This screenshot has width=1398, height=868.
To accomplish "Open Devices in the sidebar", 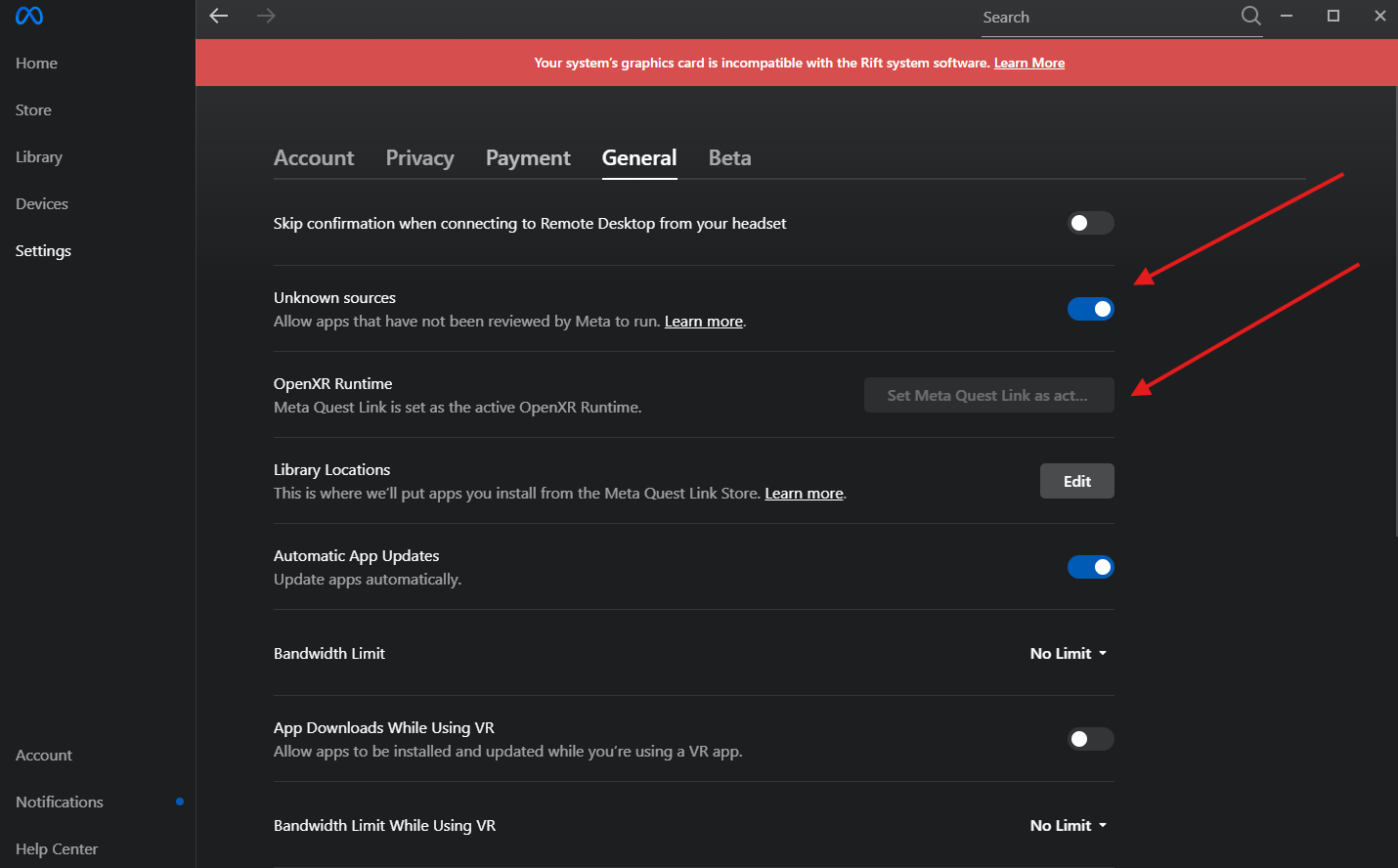I will [x=42, y=203].
